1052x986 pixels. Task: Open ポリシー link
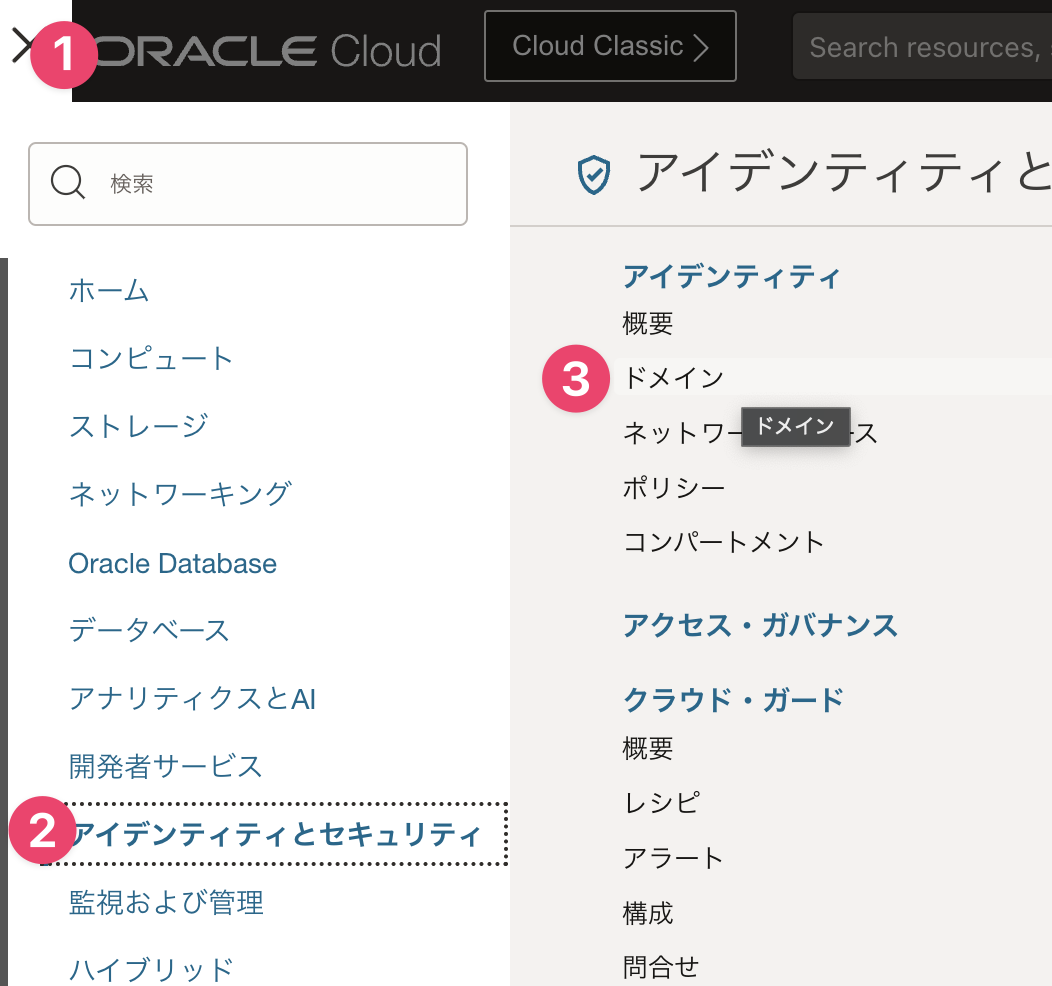point(674,488)
